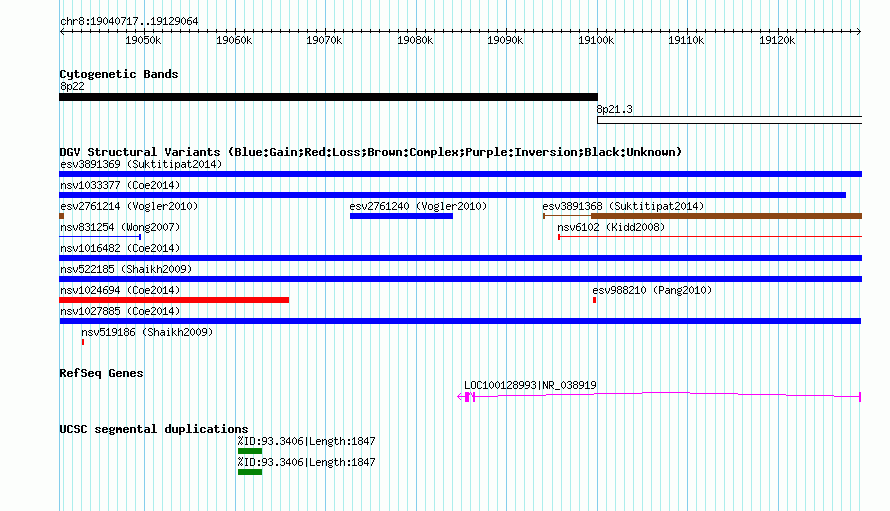Select the nsv522185 blue gain bar

tap(460, 279)
